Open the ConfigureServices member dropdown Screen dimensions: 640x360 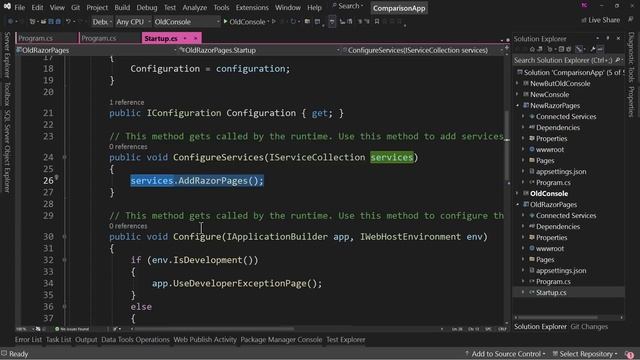(x=423, y=50)
